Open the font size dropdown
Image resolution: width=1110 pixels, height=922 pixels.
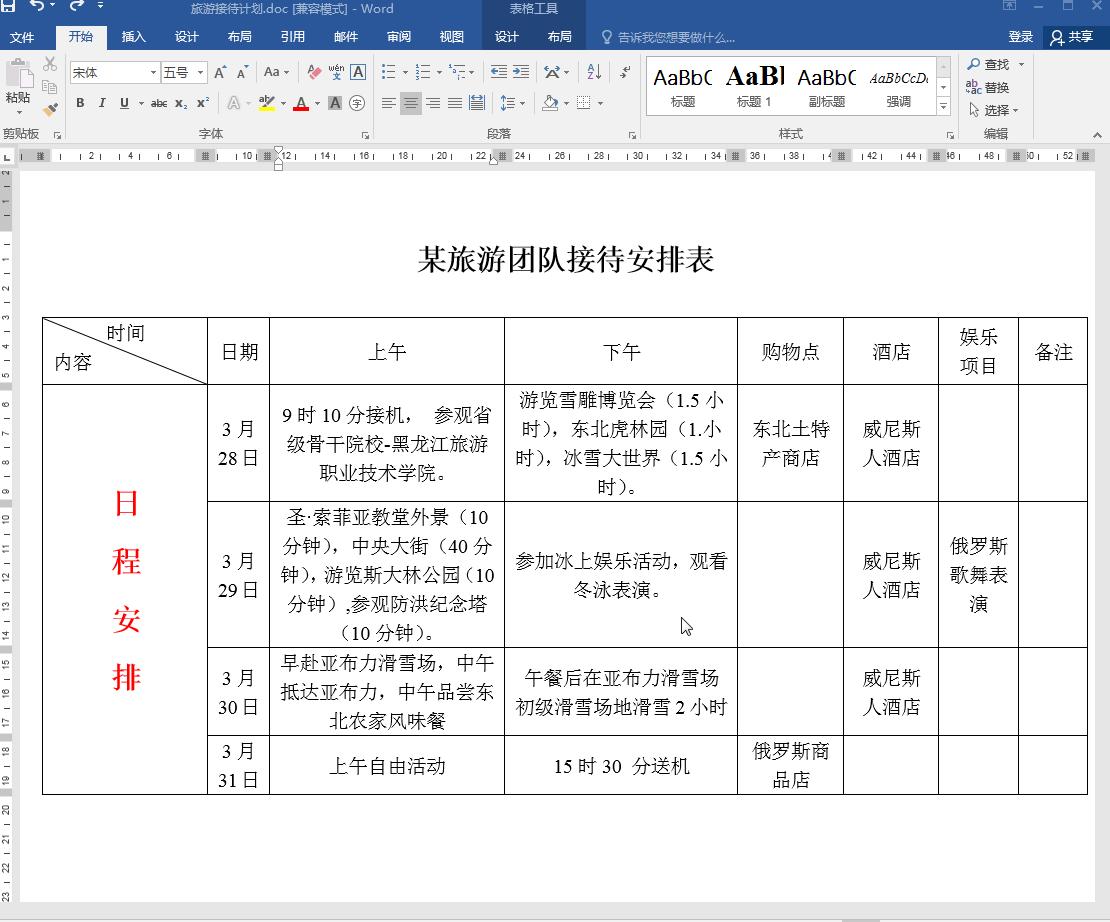199,71
